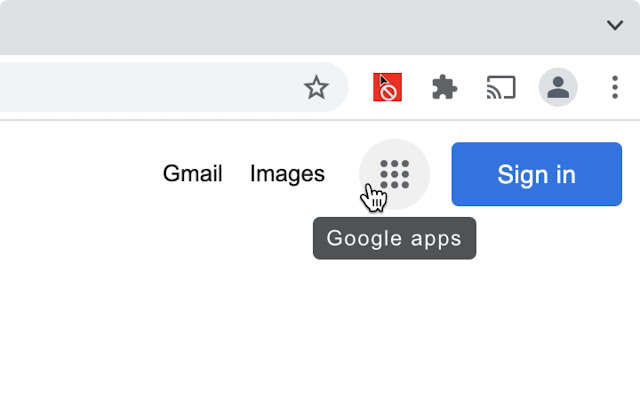Expand the tab search chevron

coord(615,25)
